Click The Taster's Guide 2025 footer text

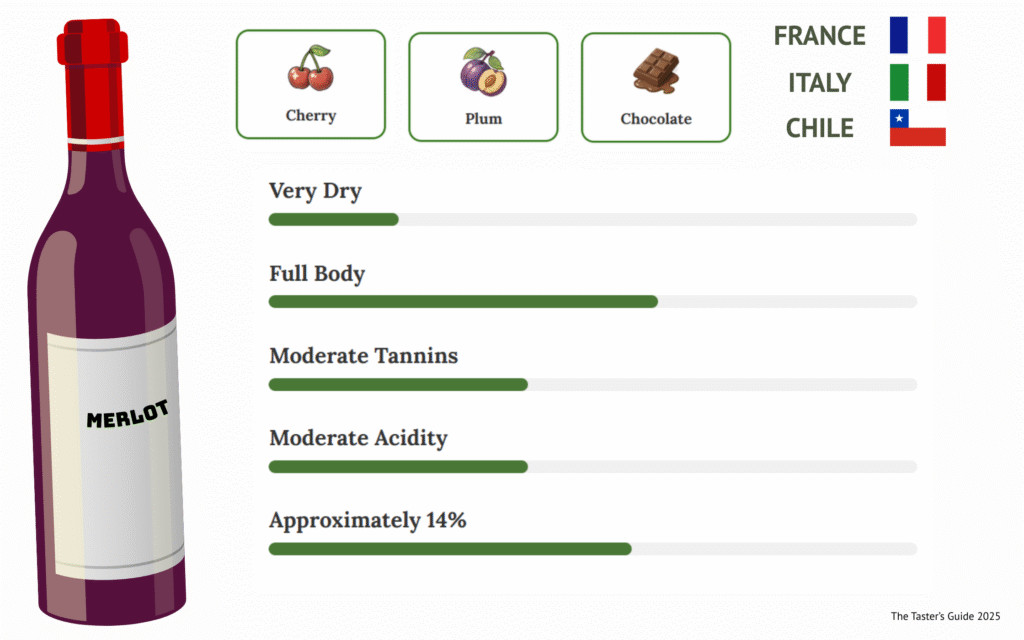(x=945, y=616)
